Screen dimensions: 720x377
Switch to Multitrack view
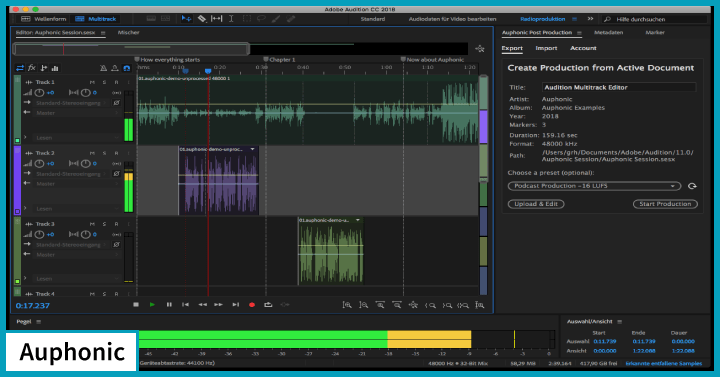tap(96, 19)
